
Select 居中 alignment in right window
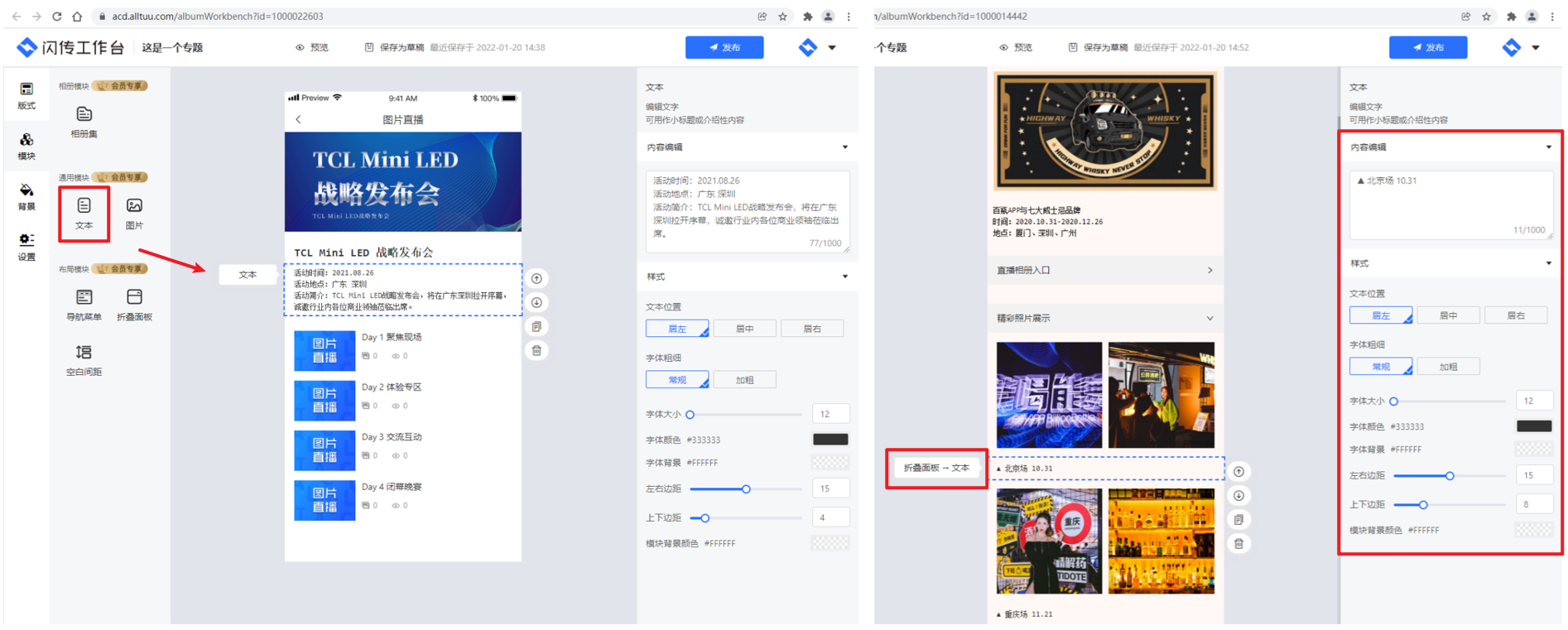pos(1448,315)
